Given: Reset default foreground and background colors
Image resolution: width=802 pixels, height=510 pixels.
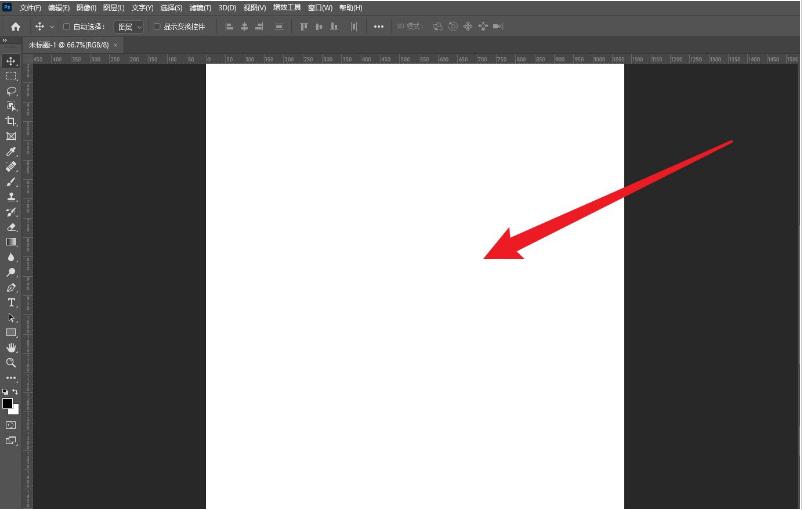Looking at the screenshot, I should pyautogui.click(x=5, y=392).
